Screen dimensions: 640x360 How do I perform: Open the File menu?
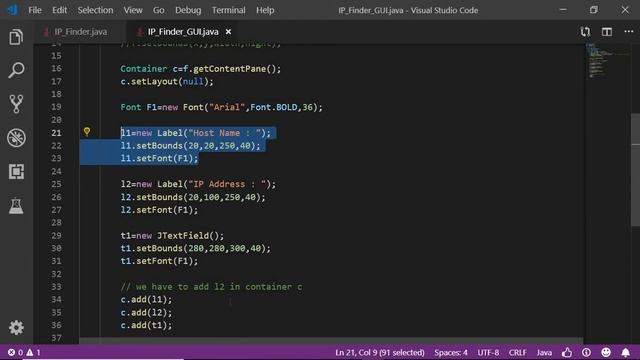[35, 10]
